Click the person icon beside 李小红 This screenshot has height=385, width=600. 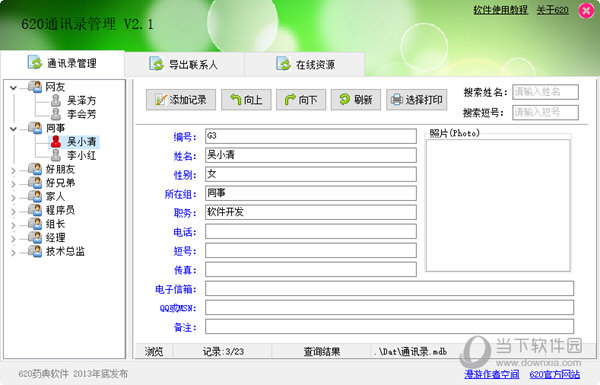[56, 155]
